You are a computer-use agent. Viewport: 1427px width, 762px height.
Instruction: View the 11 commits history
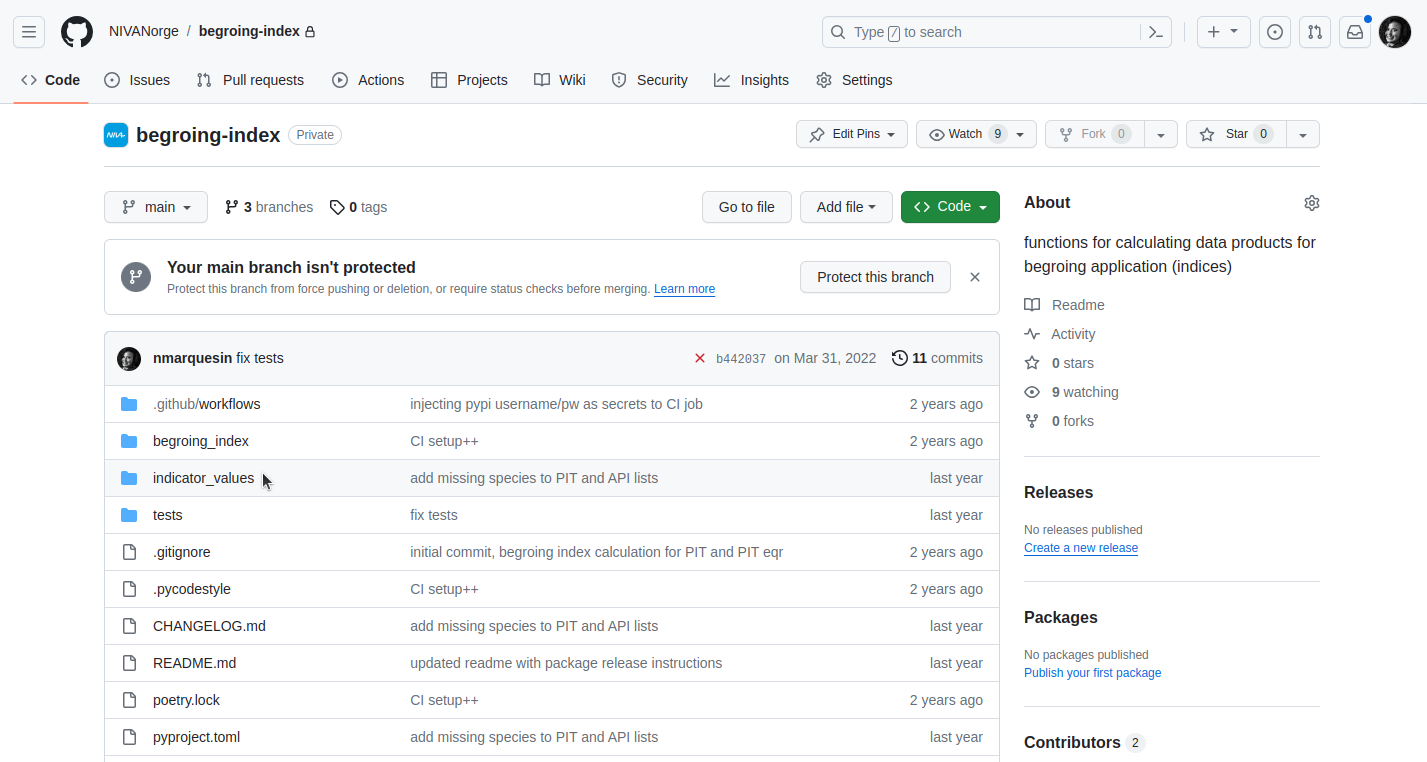(937, 358)
